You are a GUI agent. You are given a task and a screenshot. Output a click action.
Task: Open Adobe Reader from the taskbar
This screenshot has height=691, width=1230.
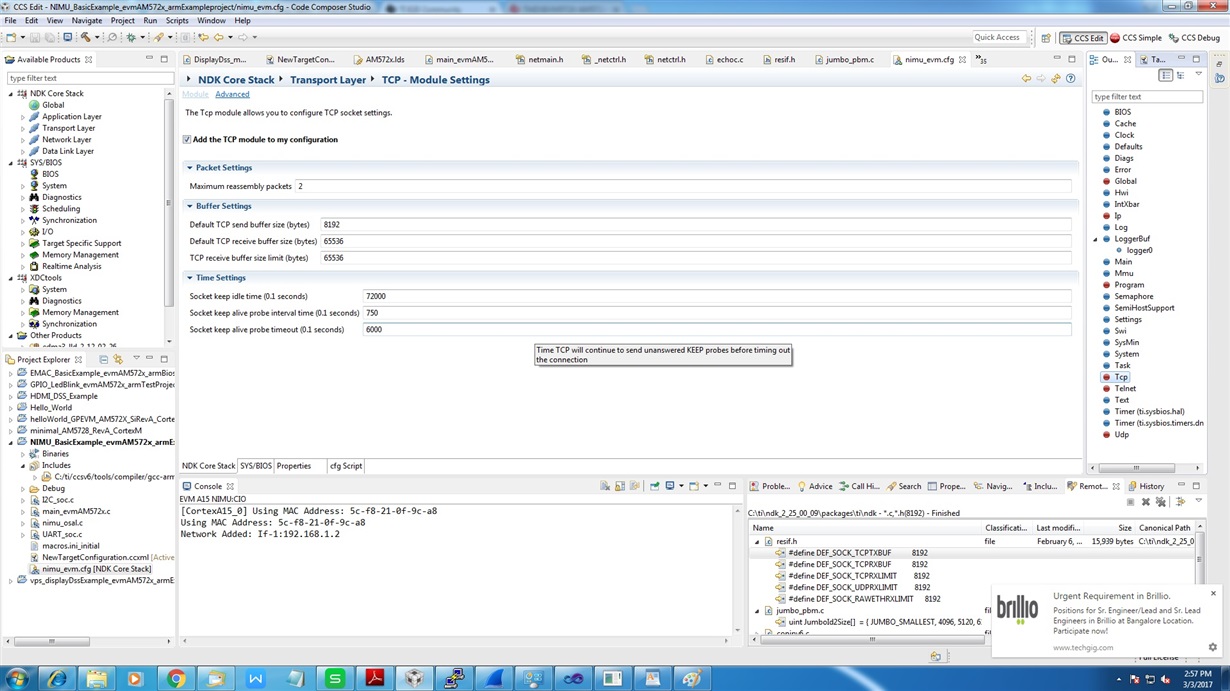tap(375, 678)
